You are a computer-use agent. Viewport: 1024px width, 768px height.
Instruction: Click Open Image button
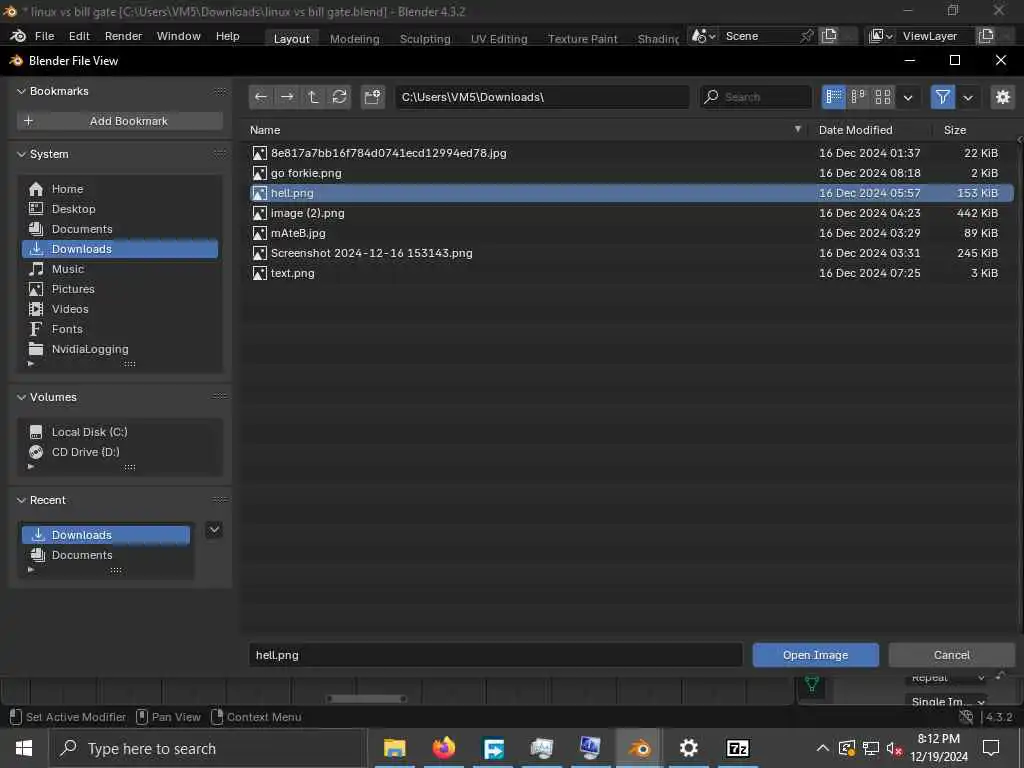(x=816, y=655)
